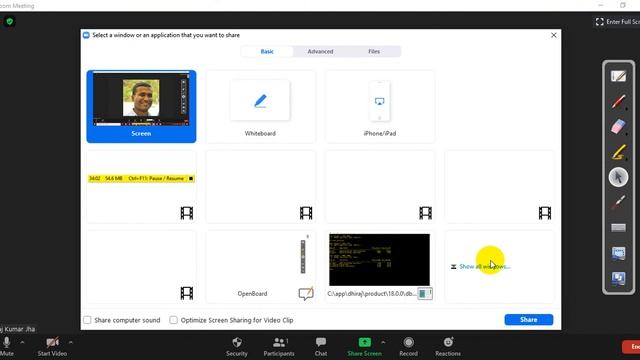This screenshot has height=360, width=640.
Task: Click the screen capture icon in OpenBoard toolbar
Action: click(618, 253)
